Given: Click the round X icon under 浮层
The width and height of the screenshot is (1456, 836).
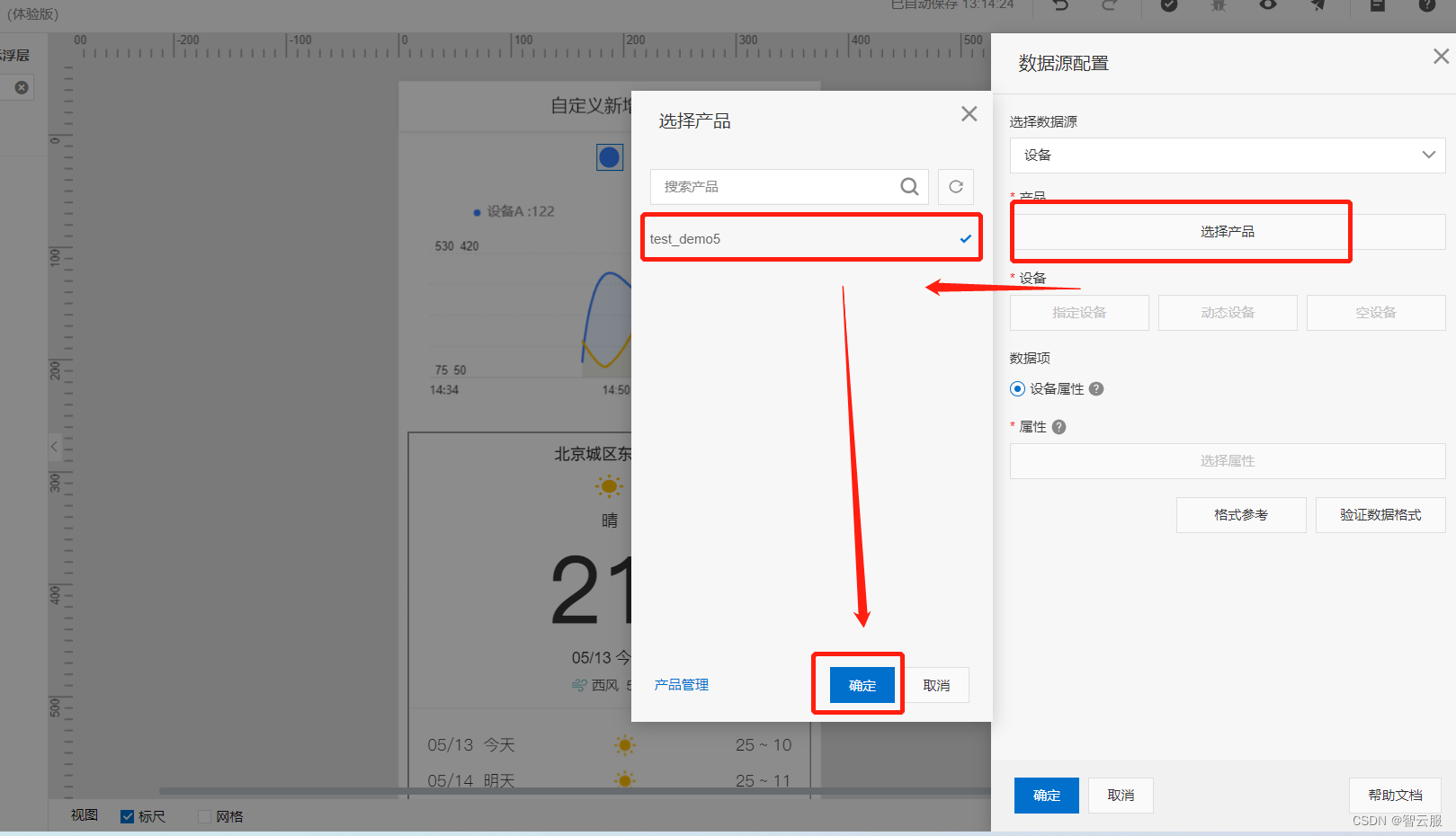Looking at the screenshot, I should pos(22,87).
